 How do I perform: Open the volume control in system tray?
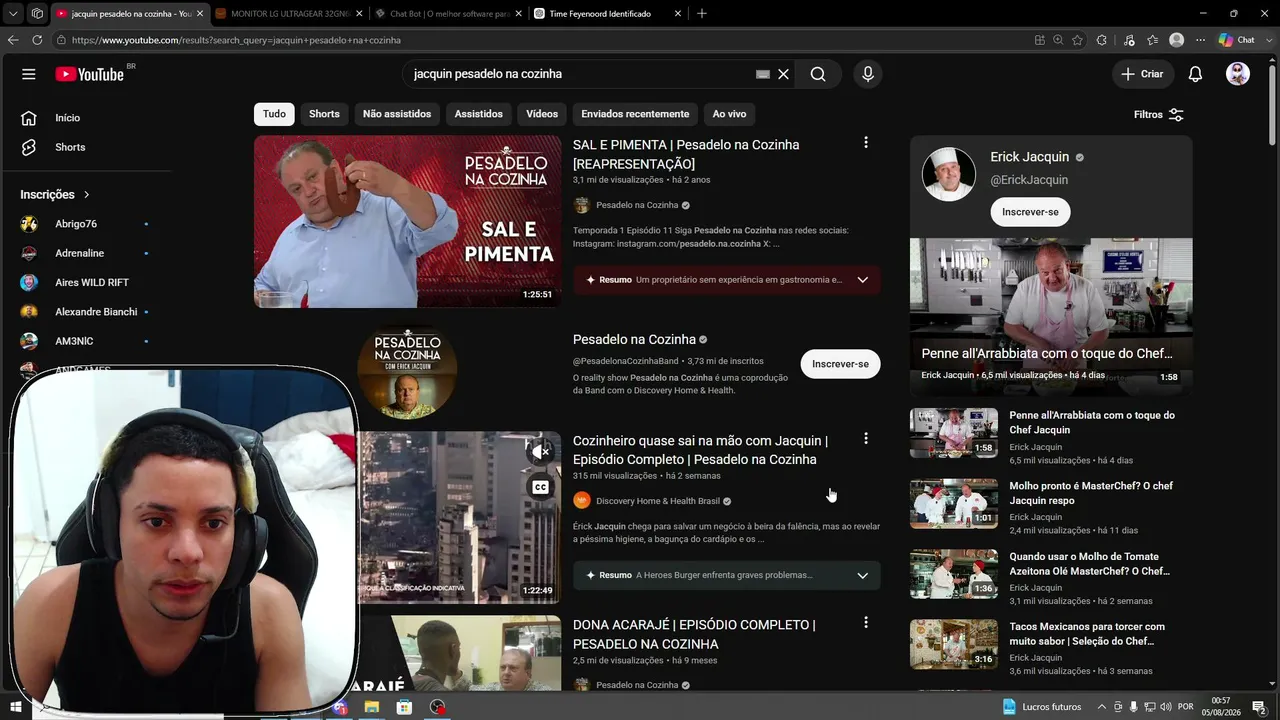1166,707
